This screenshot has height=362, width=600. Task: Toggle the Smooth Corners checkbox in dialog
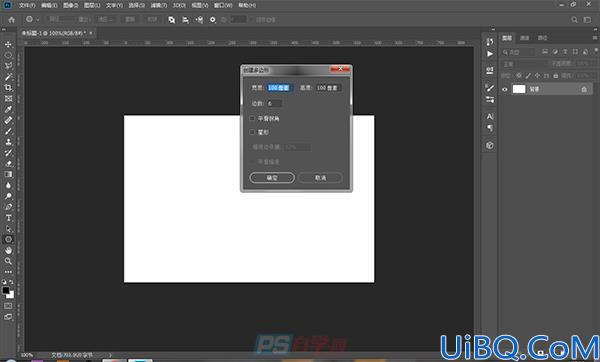pyautogui.click(x=252, y=119)
